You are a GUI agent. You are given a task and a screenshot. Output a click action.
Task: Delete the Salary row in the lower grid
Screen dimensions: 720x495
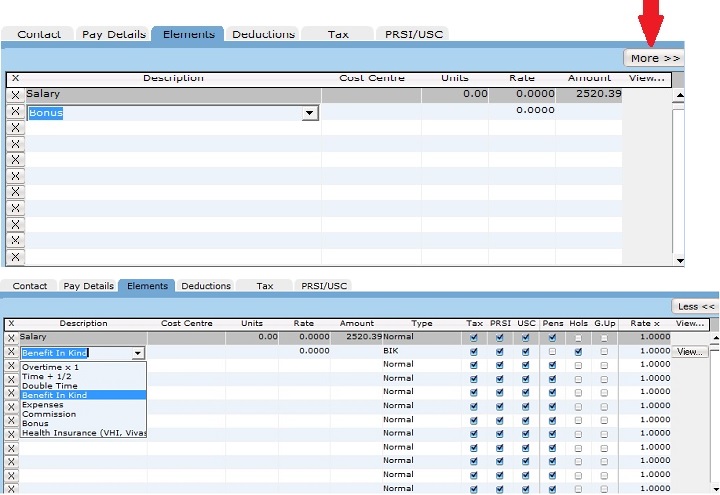point(11,338)
